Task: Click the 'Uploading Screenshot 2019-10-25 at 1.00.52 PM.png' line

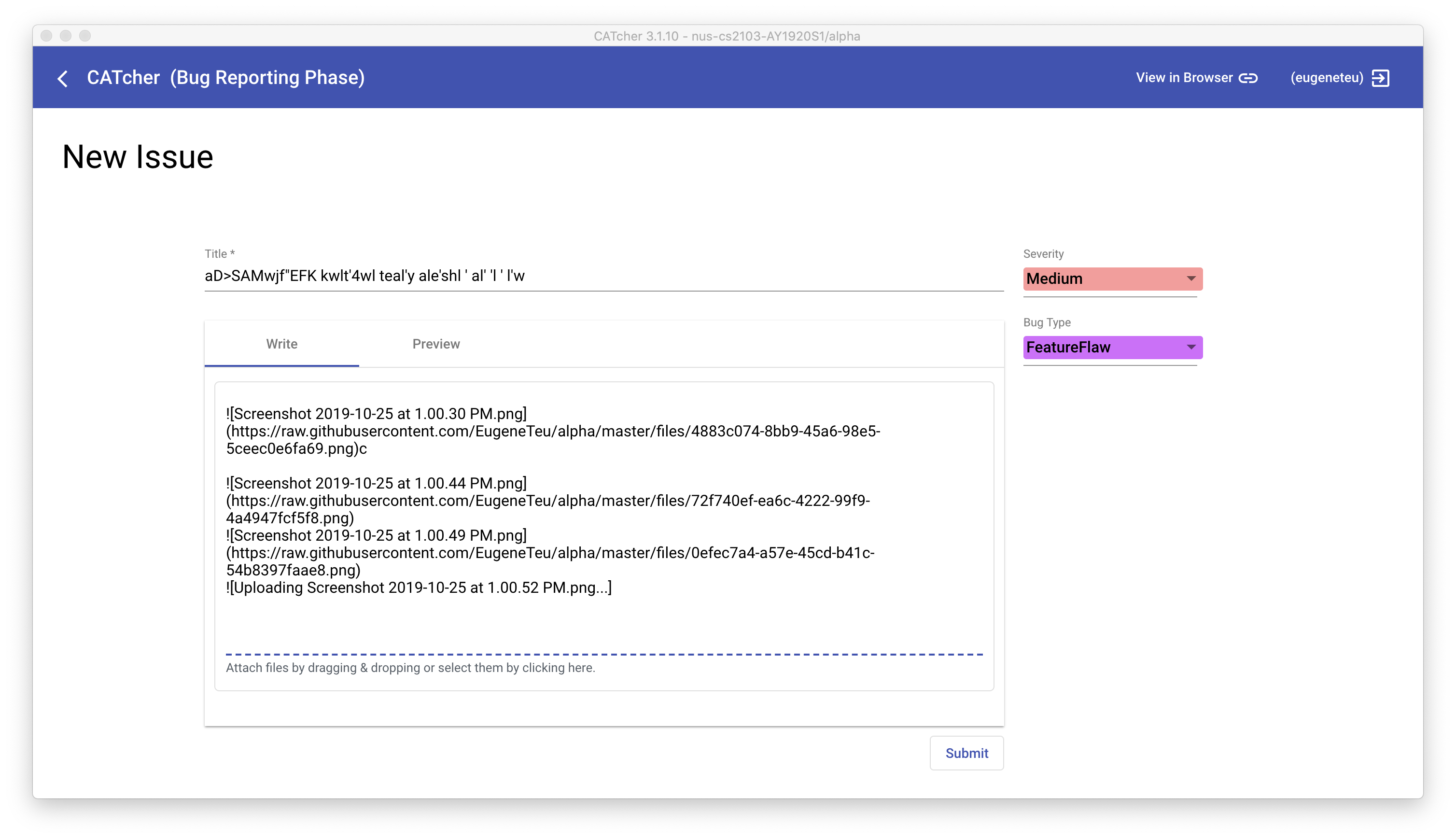Action: 419,588
